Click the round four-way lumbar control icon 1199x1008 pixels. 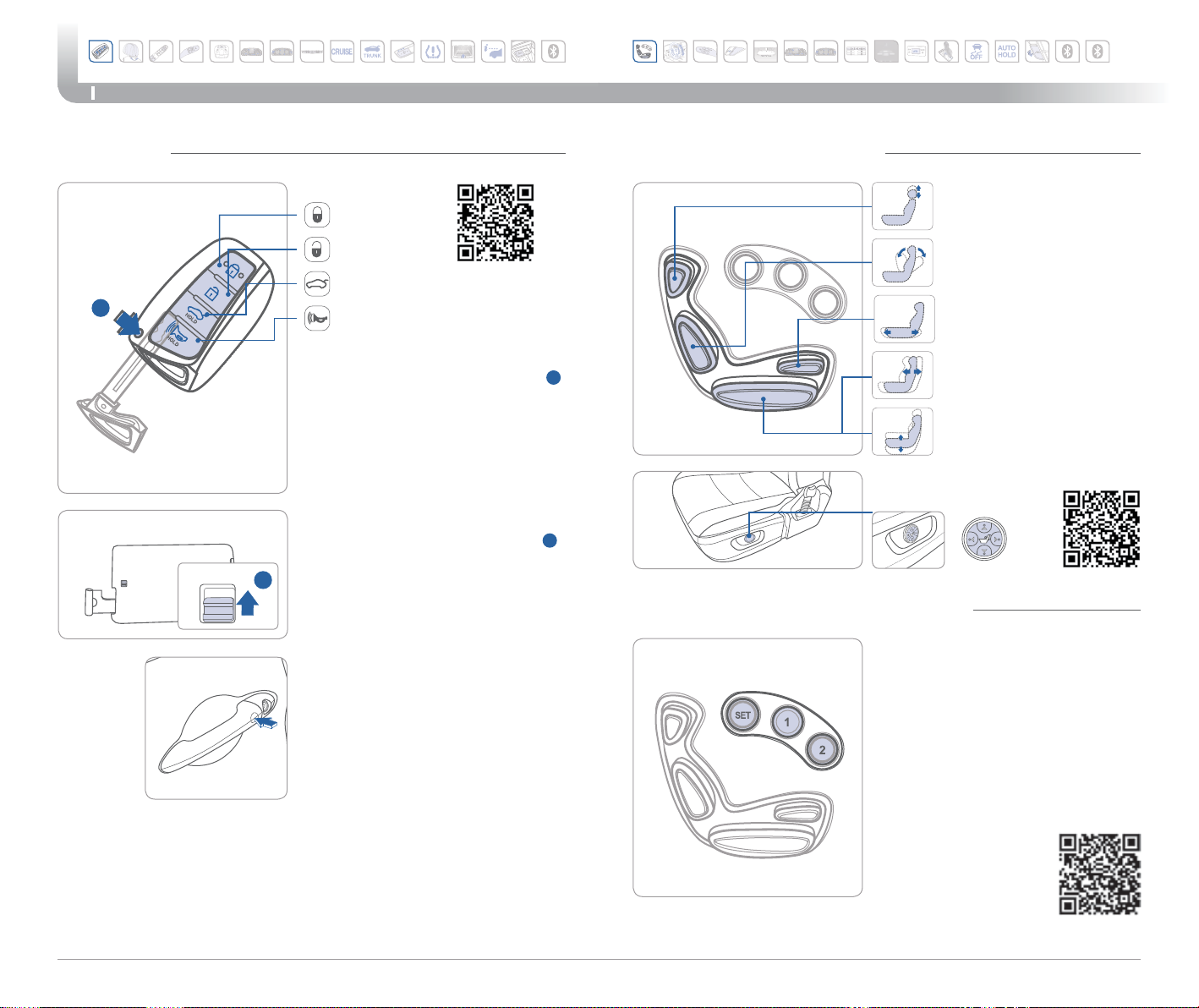coord(984,539)
